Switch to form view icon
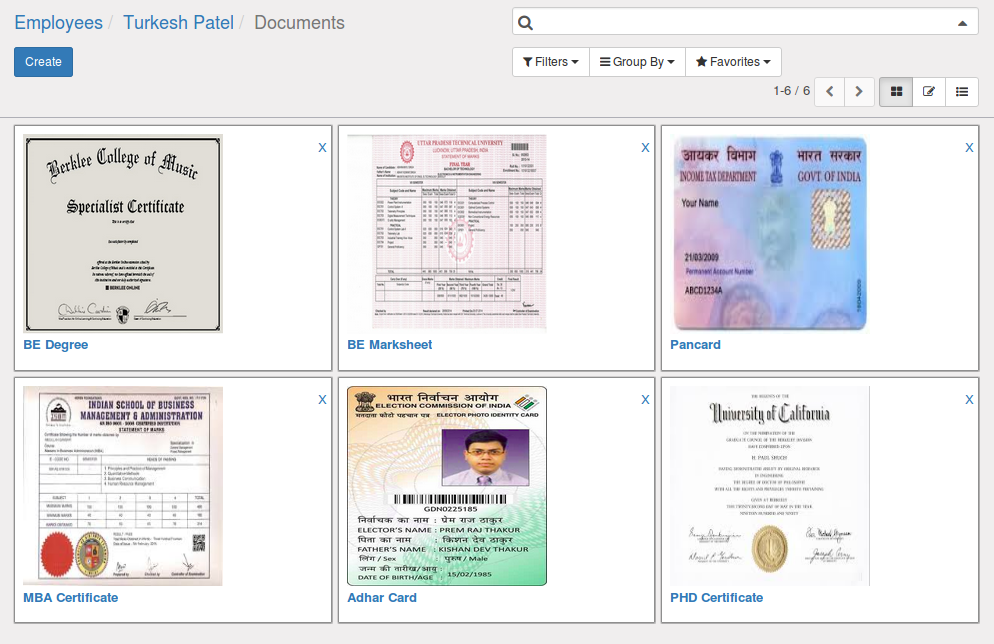Image resolution: width=994 pixels, height=644 pixels. point(929,92)
